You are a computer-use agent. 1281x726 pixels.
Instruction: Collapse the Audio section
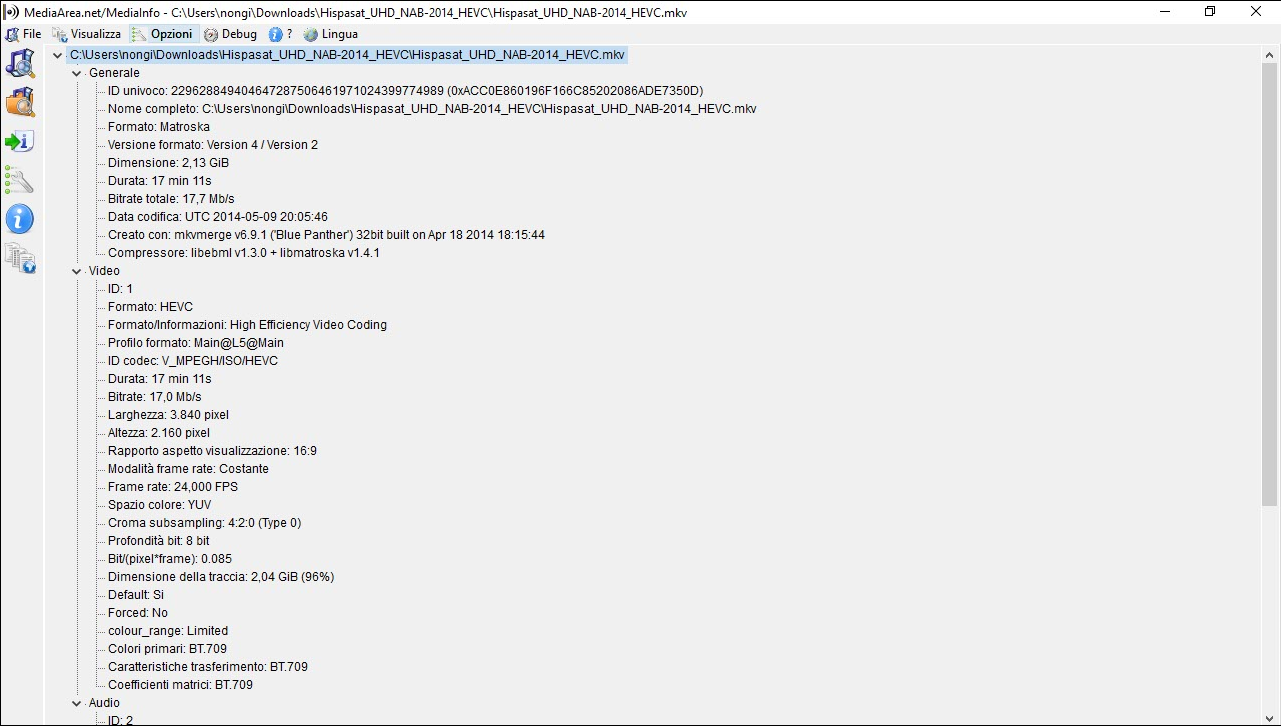click(77, 703)
